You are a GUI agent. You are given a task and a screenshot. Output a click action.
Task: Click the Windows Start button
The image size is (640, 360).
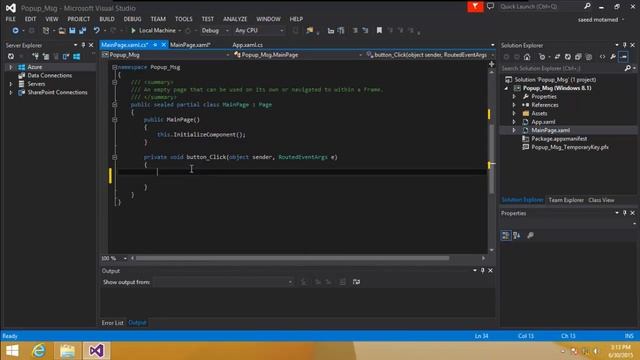coord(12,351)
